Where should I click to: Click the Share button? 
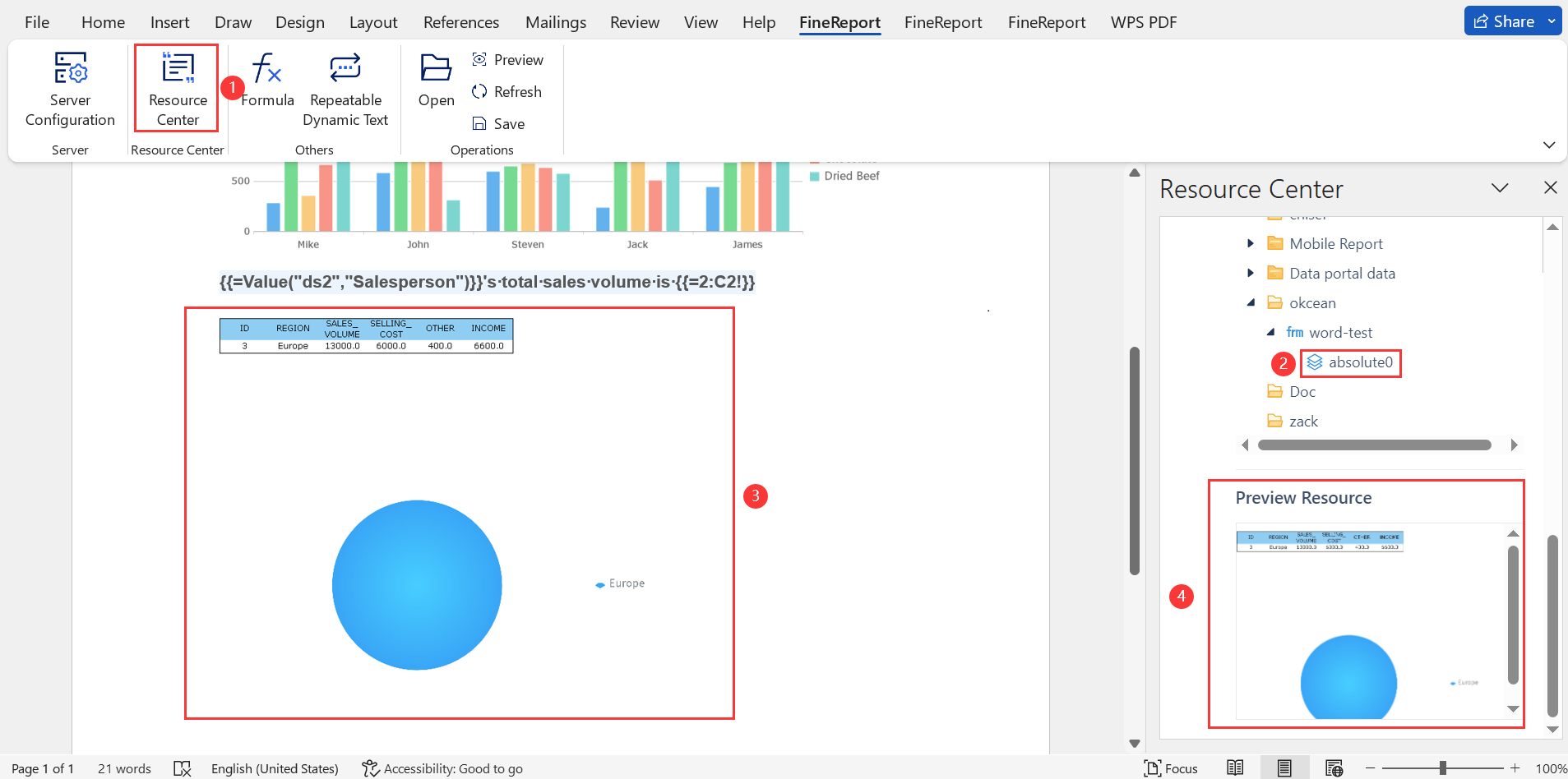(1504, 21)
